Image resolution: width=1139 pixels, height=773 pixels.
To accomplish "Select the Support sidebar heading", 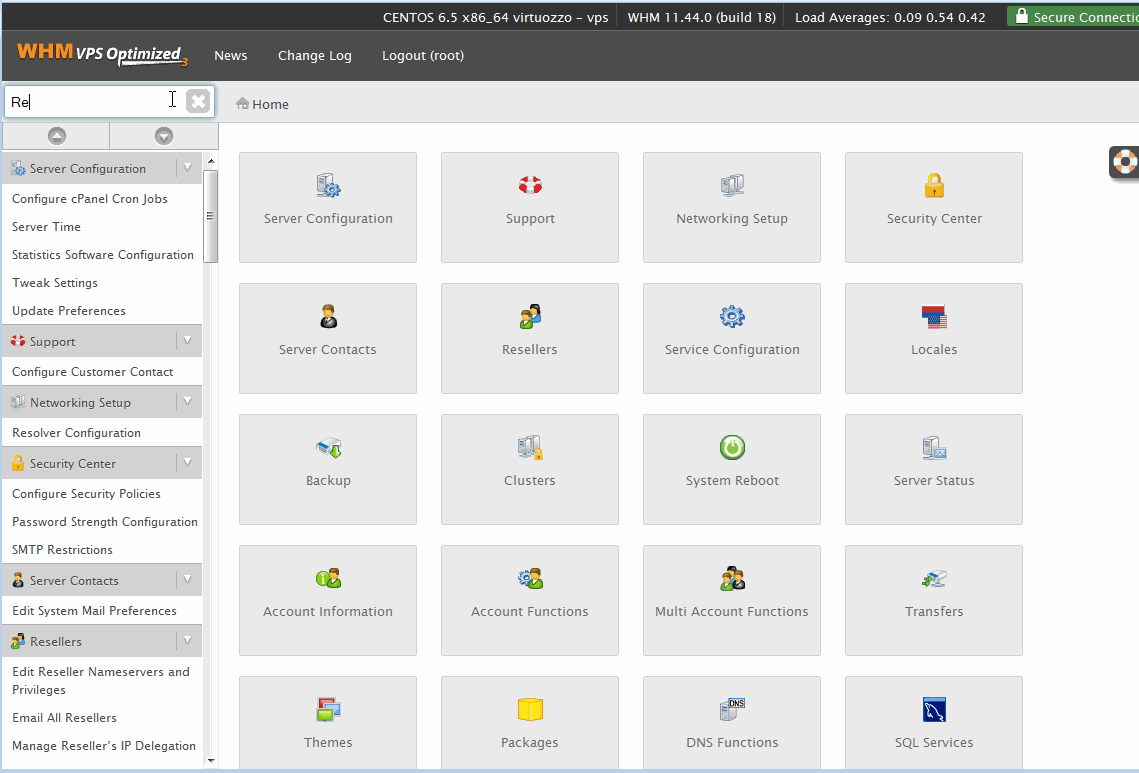I will click(52, 341).
